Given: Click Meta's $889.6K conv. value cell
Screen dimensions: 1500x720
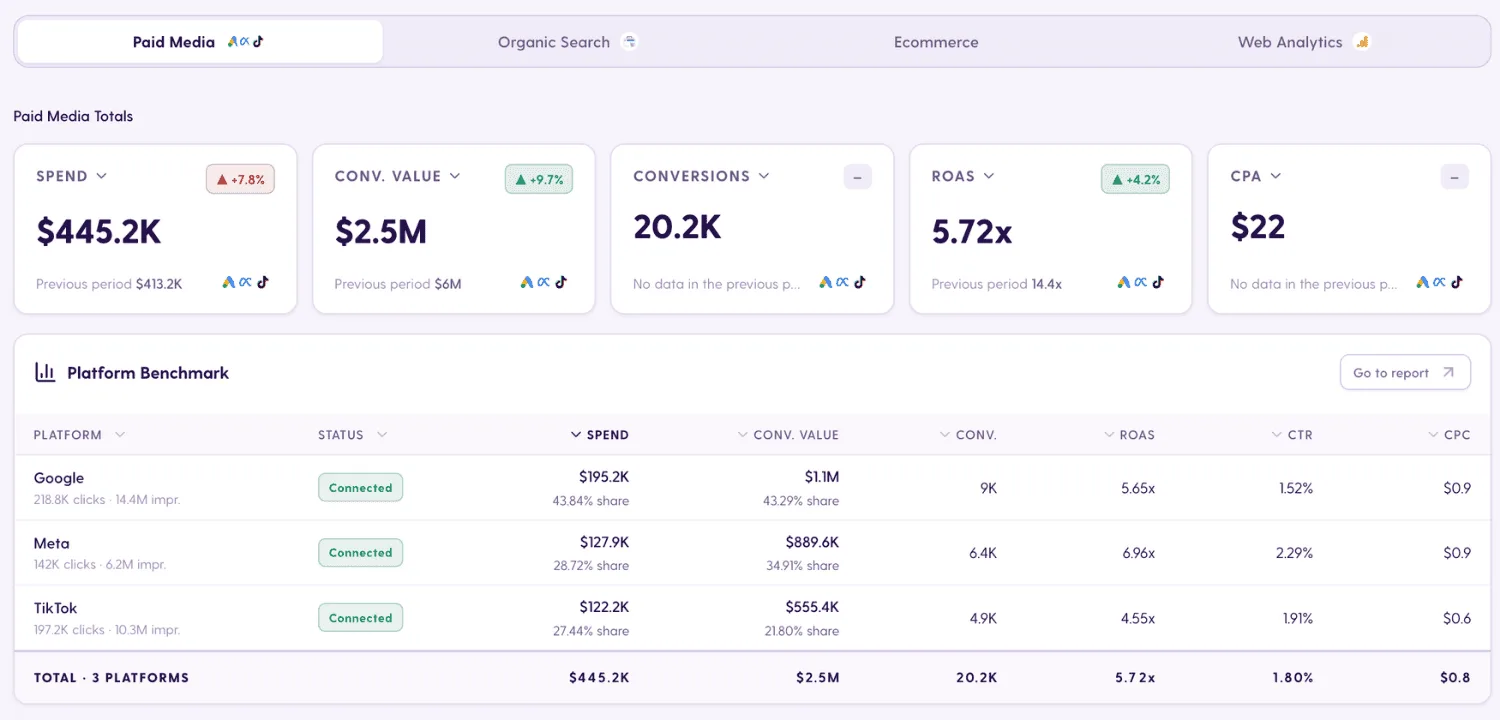Looking at the screenshot, I should coord(812,542).
